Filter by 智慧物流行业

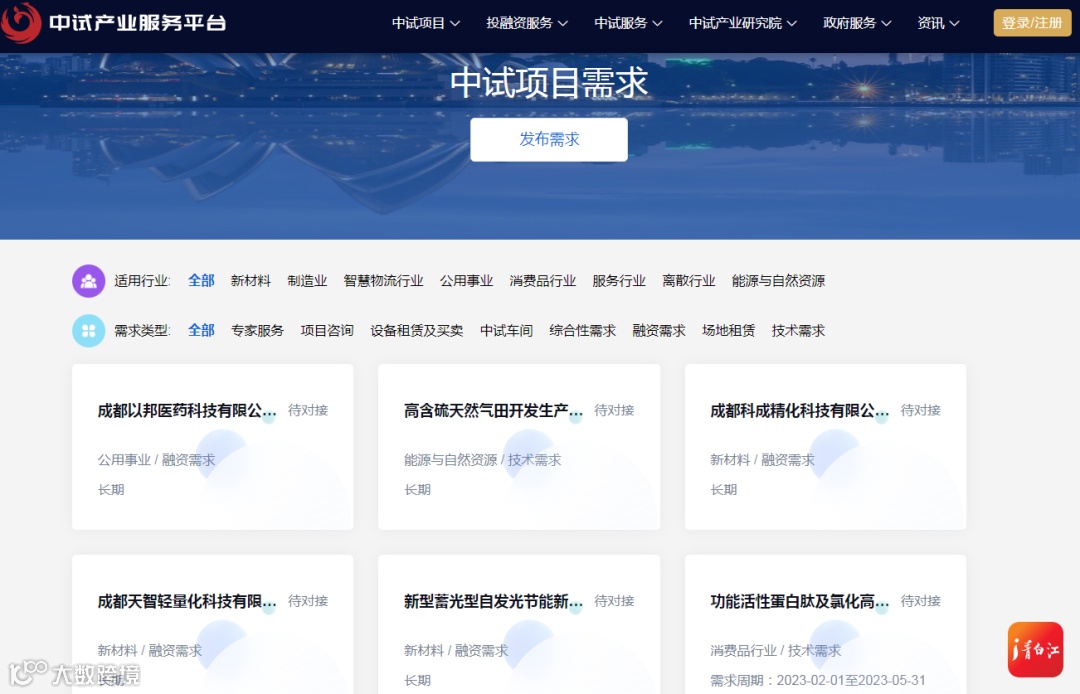384,281
